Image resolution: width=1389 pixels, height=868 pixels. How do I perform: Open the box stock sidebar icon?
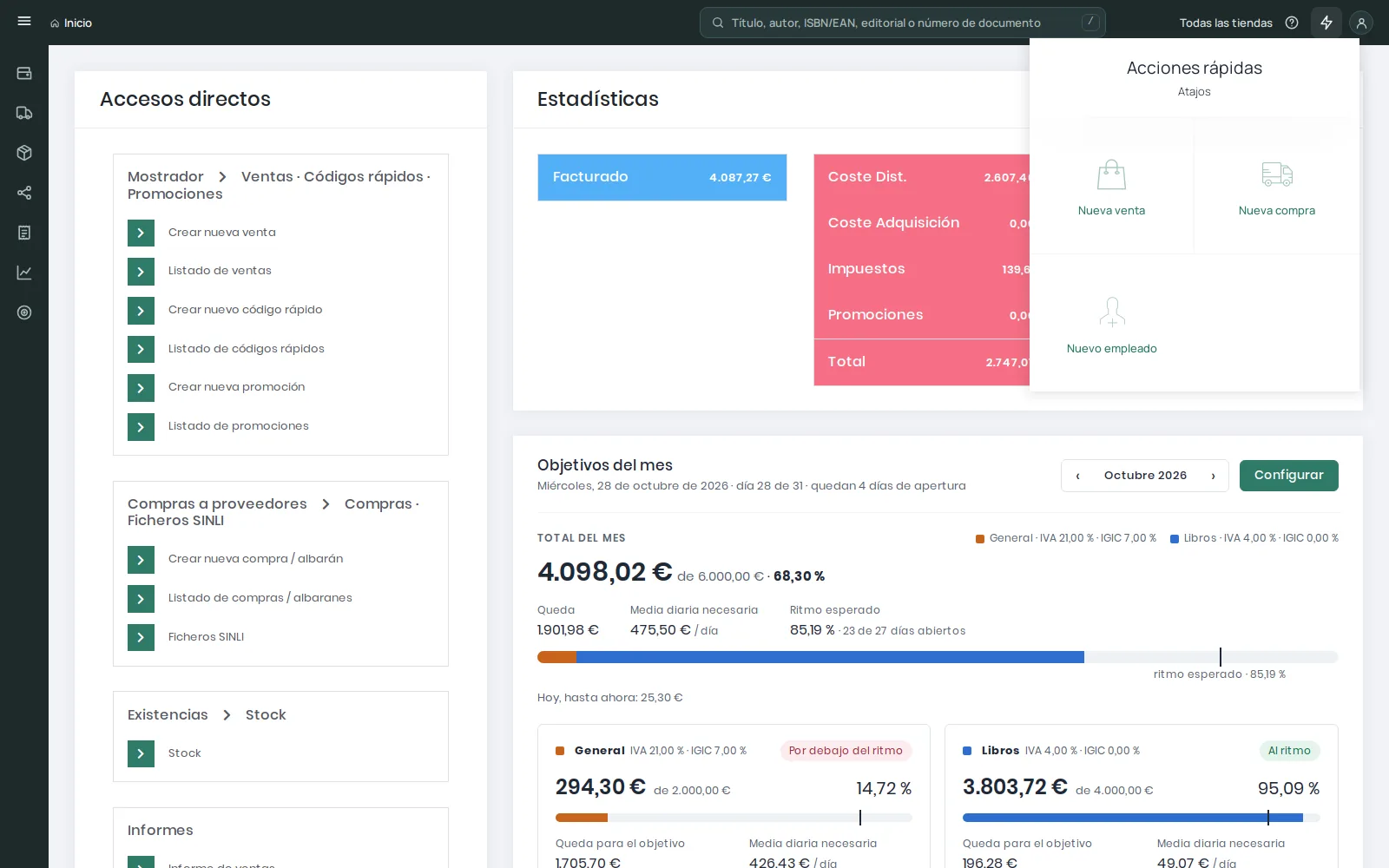(24, 153)
